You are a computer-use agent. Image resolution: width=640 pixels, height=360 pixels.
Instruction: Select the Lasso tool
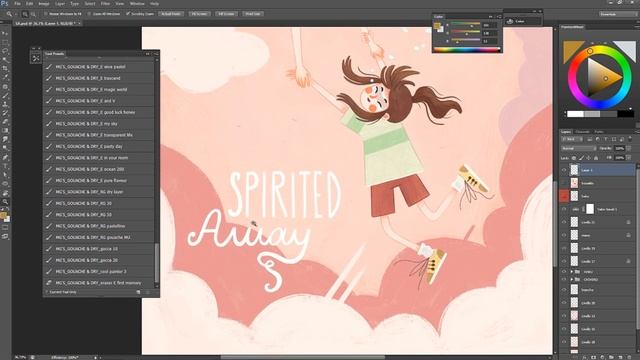click(x=5, y=51)
